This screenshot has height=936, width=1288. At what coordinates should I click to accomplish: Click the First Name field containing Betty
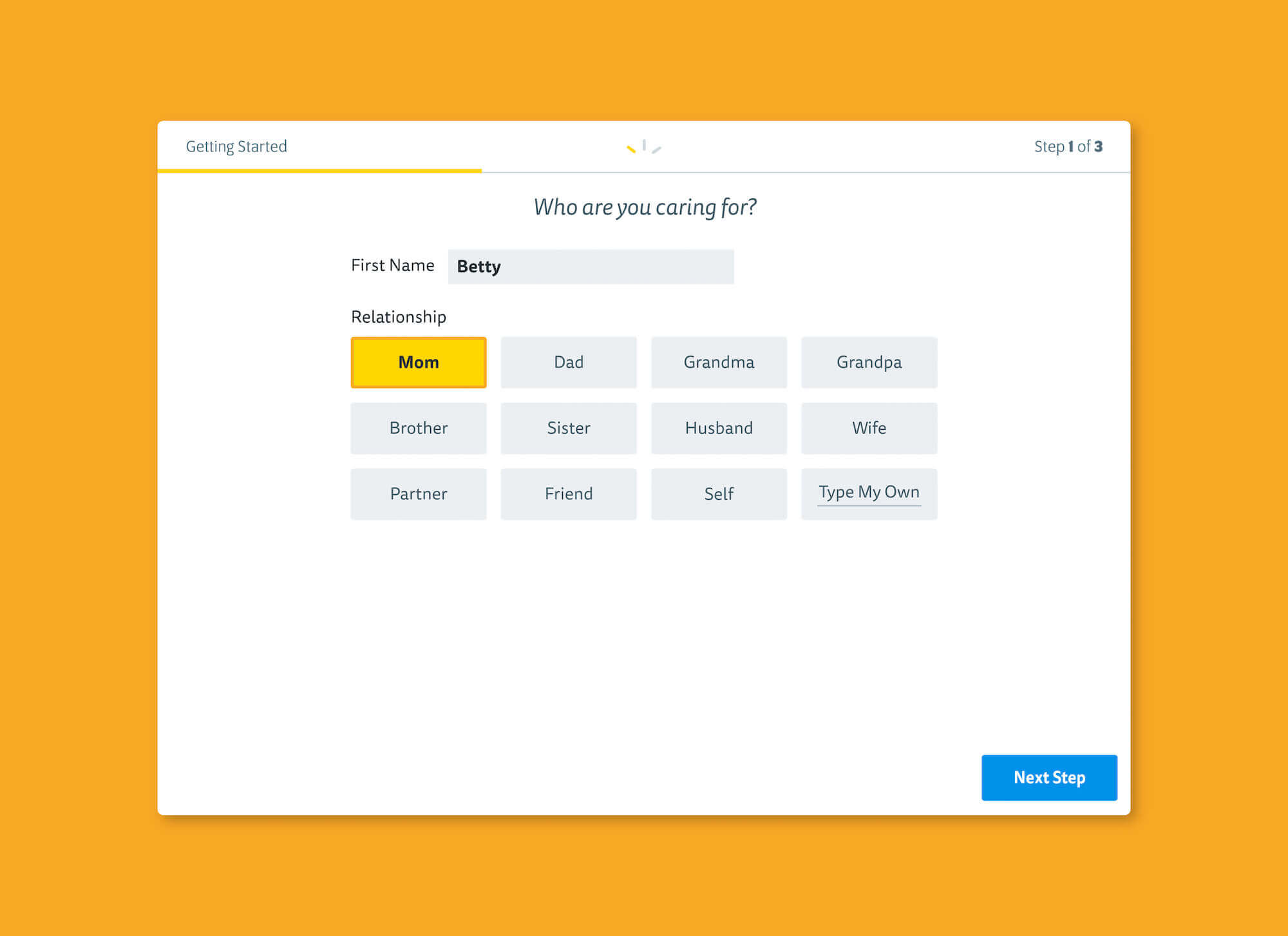coord(591,267)
